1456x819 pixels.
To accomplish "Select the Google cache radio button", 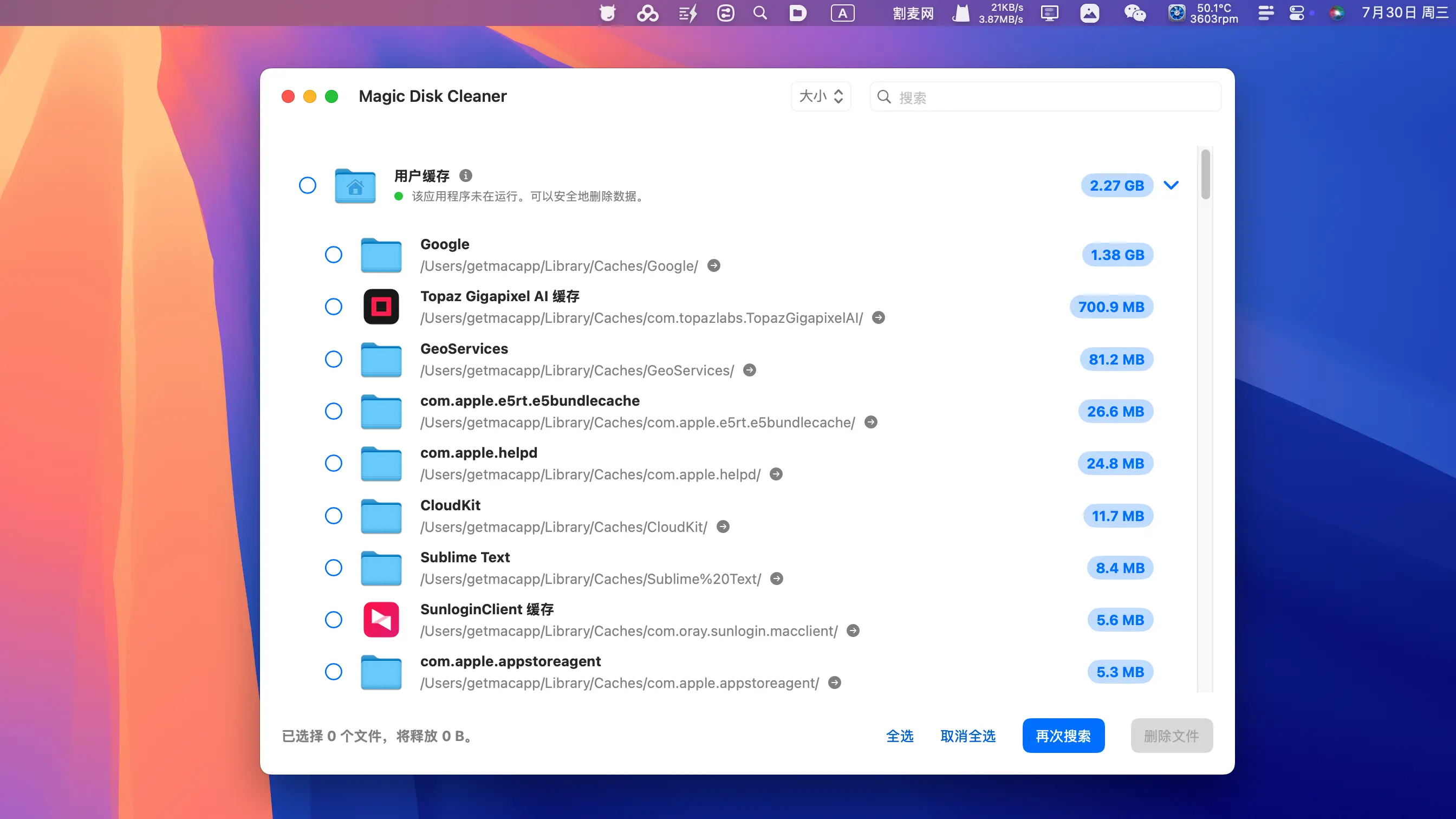I will 334,255.
